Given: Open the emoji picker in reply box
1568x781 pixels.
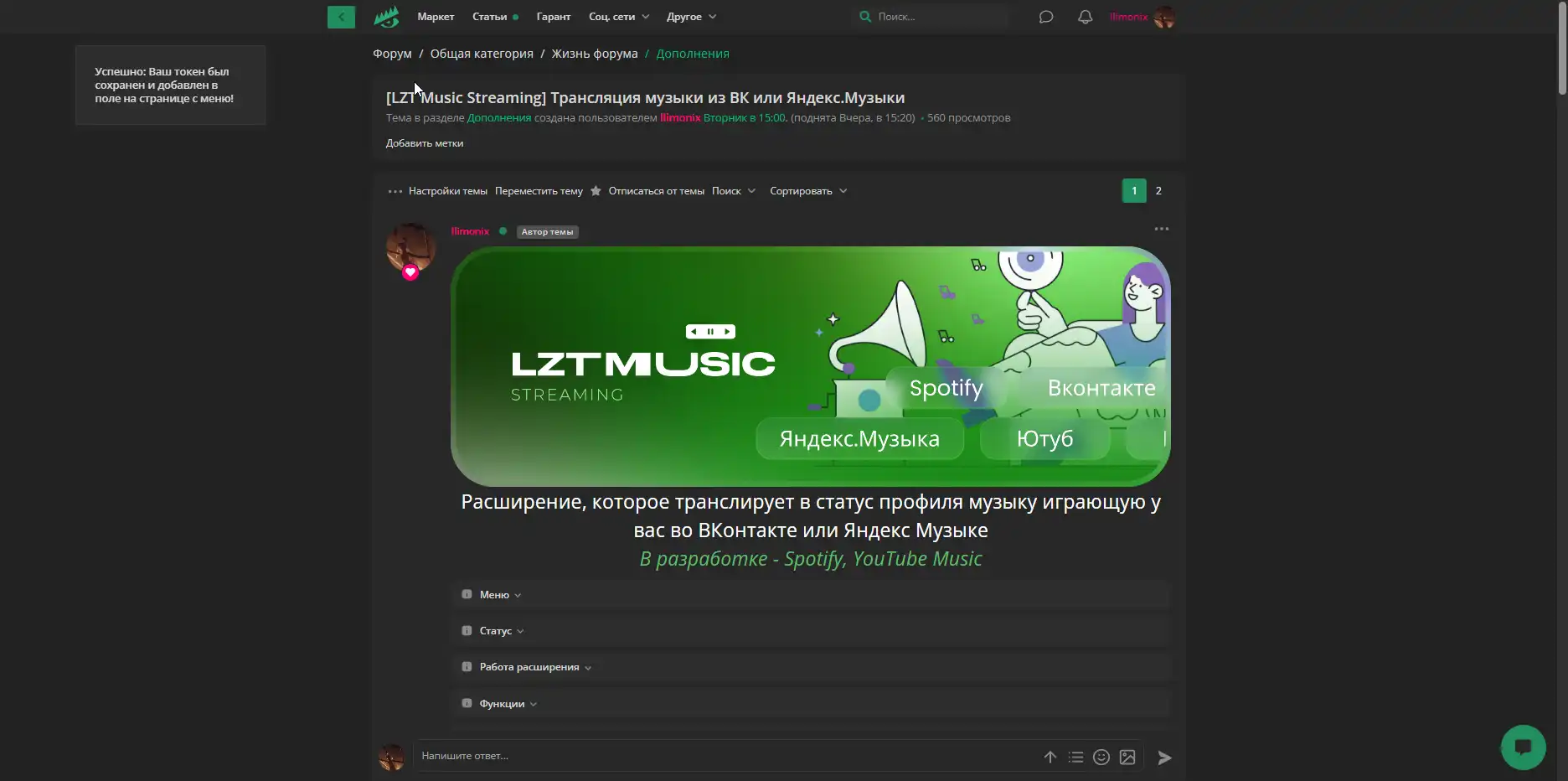Looking at the screenshot, I should point(1101,758).
